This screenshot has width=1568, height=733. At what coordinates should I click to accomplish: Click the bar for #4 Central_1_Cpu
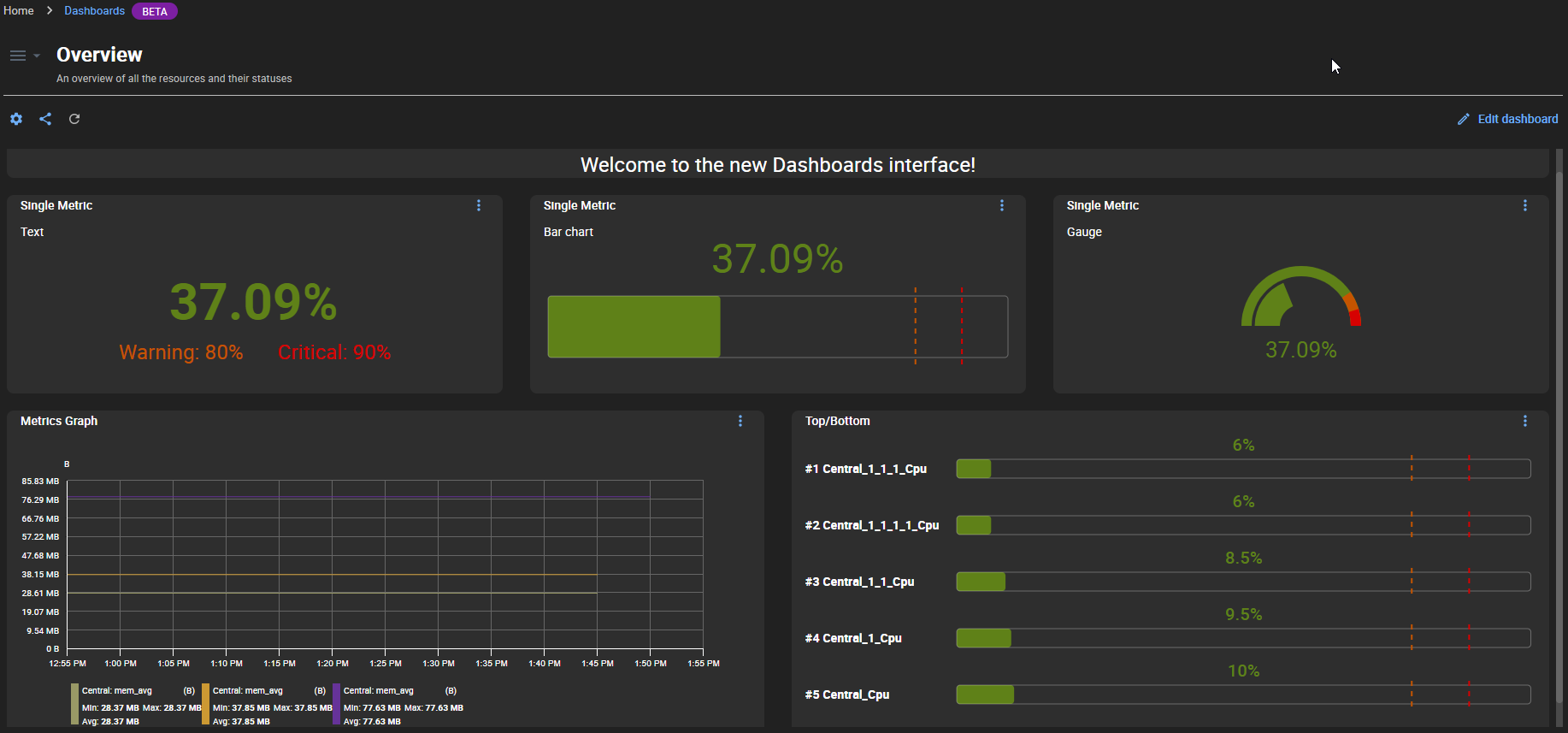[1243, 638]
